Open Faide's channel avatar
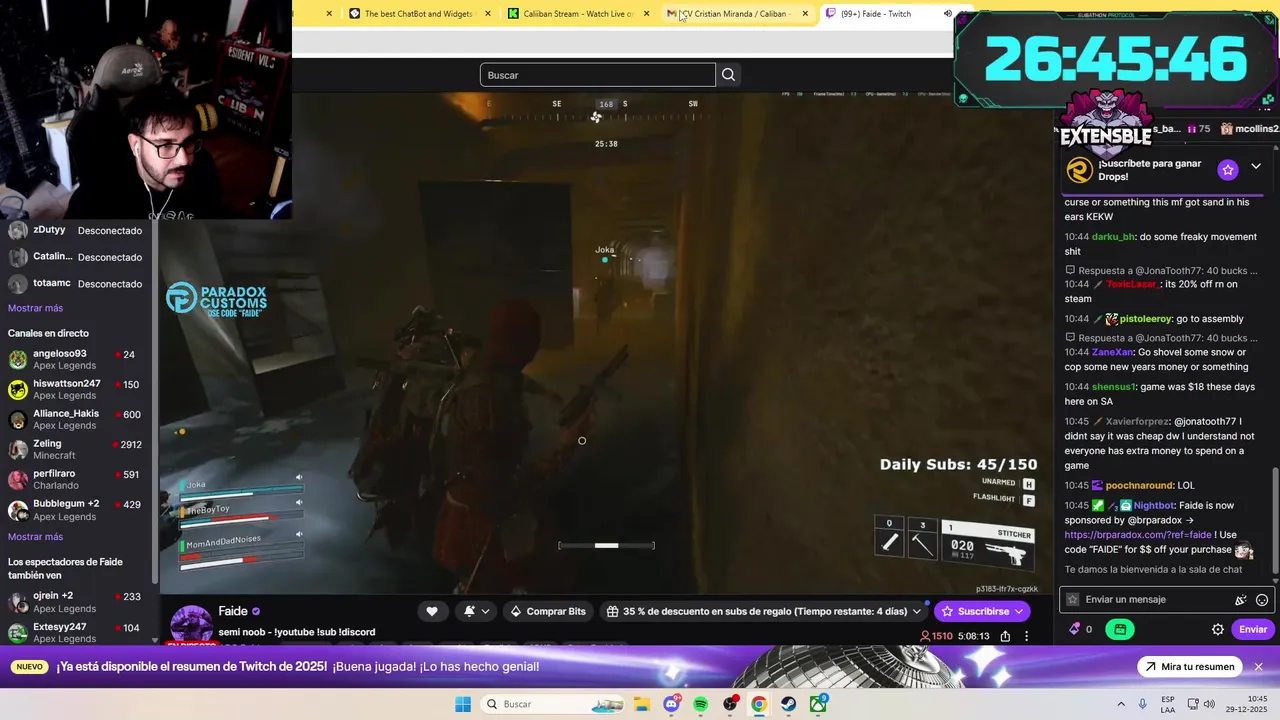The width and height of the screenshot is (1280, 720). [x=190, y=625]
